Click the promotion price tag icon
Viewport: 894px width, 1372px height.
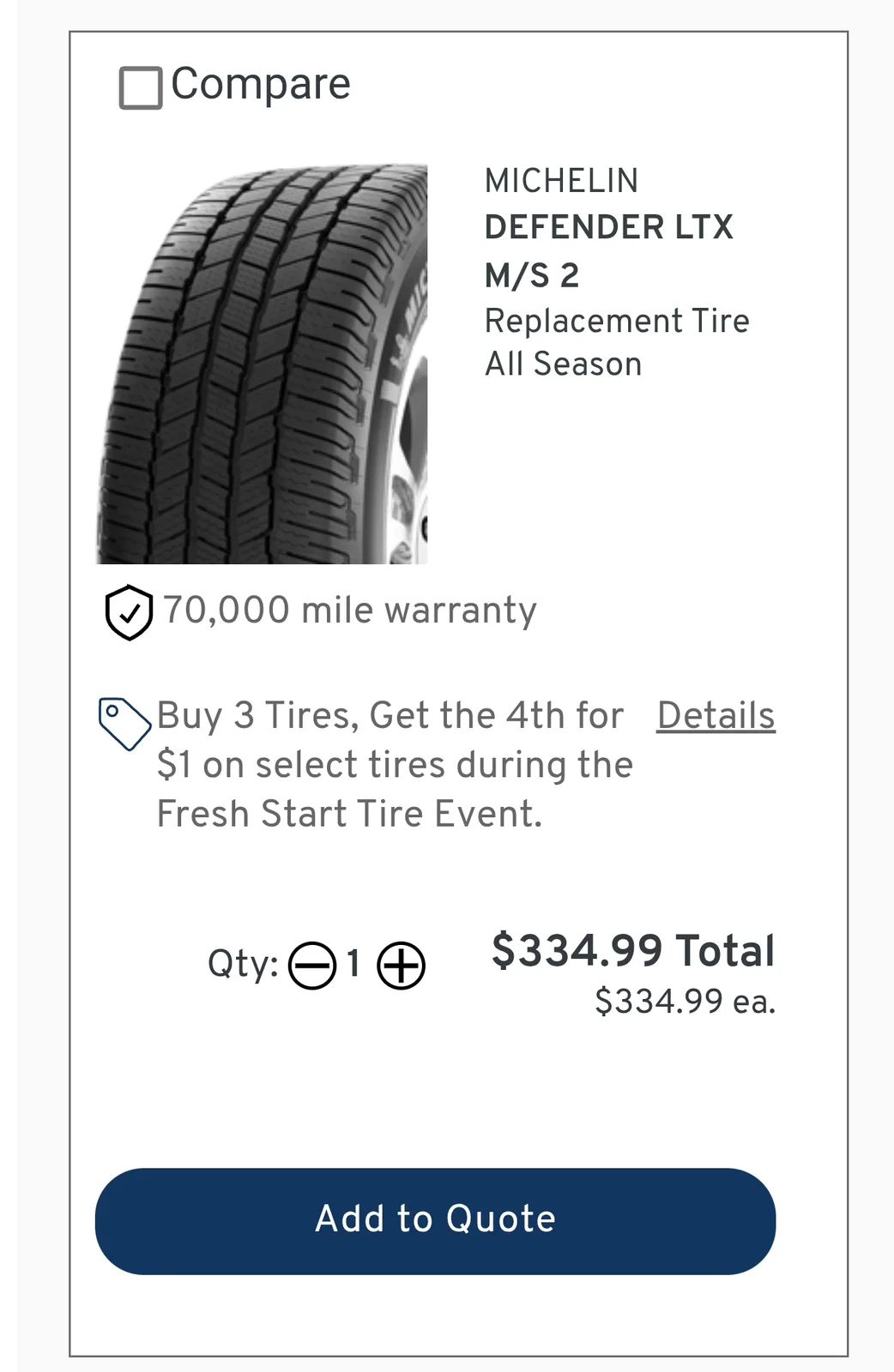coord(124,723)
